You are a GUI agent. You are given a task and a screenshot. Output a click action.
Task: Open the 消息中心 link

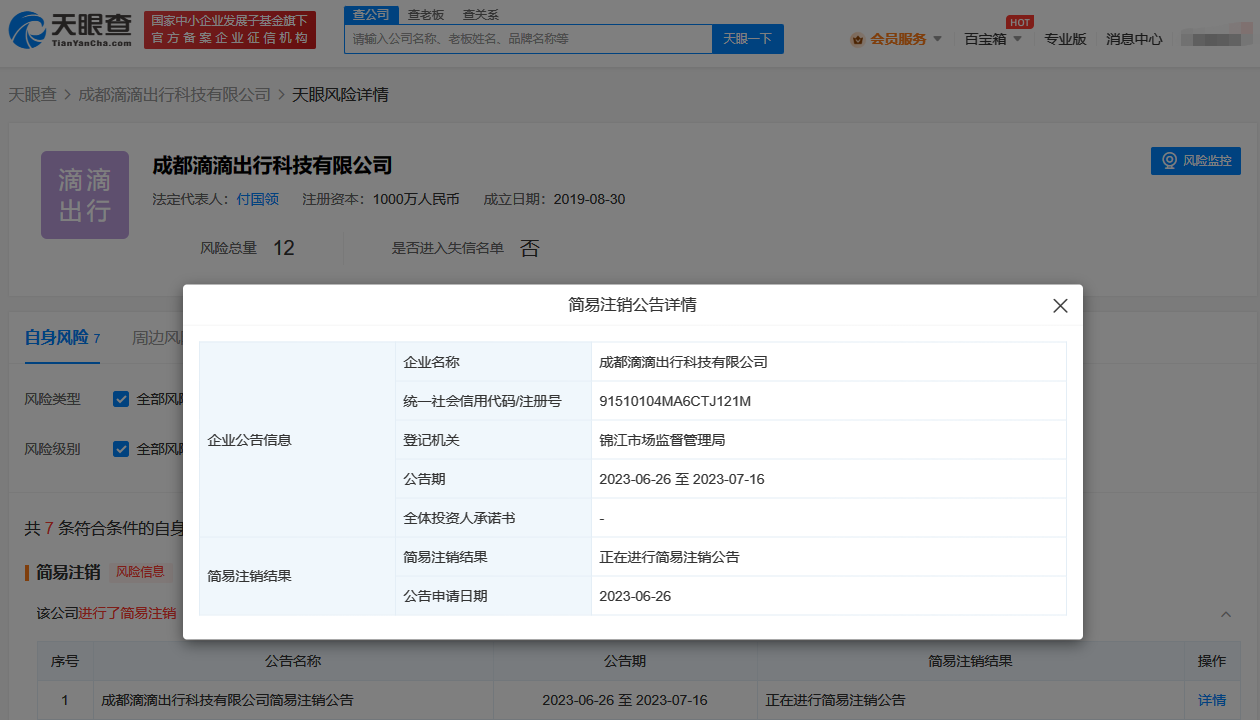point(1134,39)
